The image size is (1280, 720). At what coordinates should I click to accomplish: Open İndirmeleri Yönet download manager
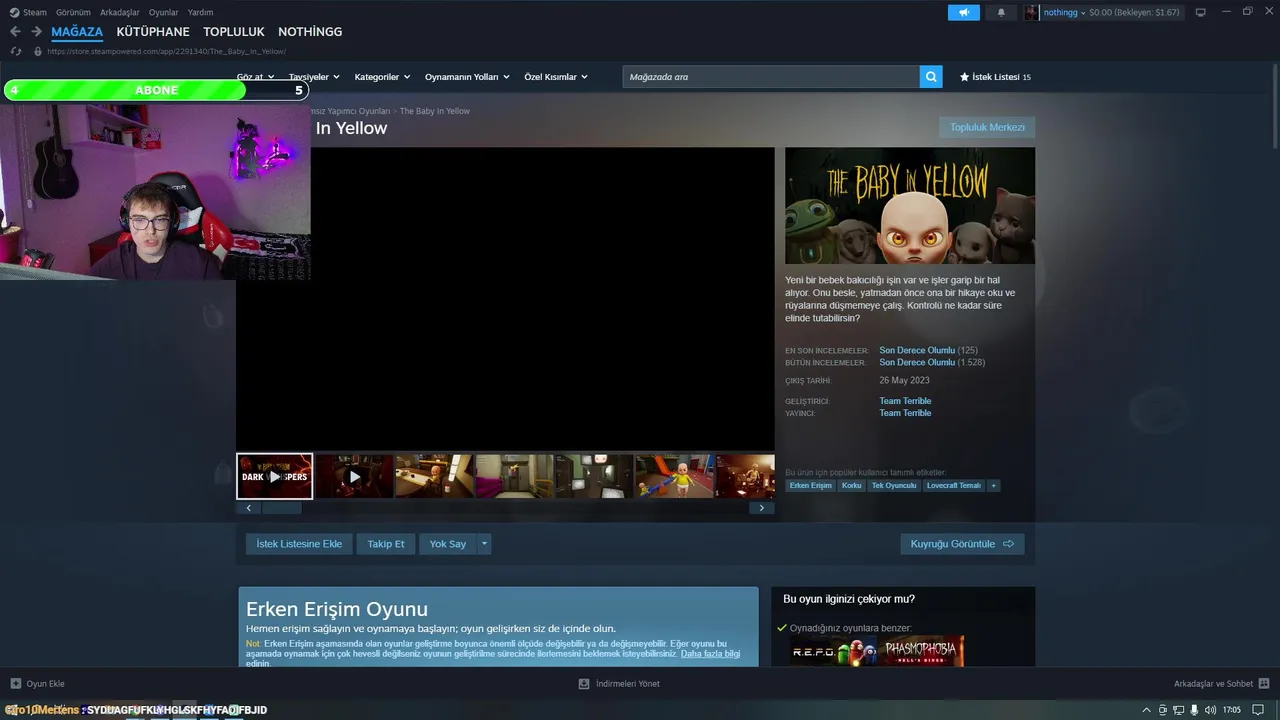[x=619, y=684]
